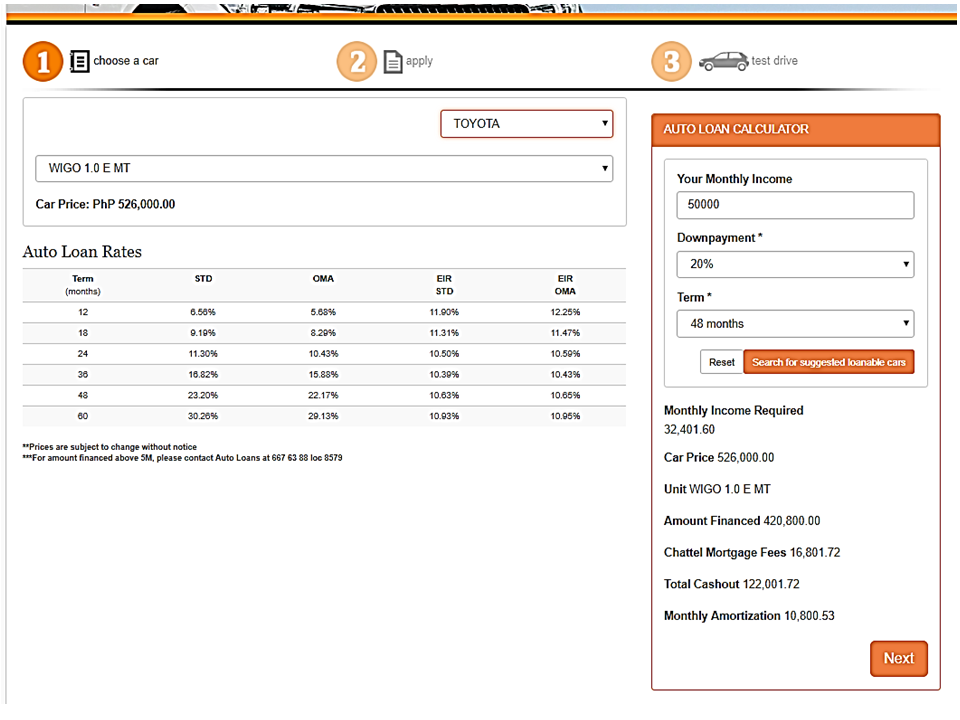Click the 10.39% EIR STD cell
The image size is (960, 720).
tap(444, 375)
